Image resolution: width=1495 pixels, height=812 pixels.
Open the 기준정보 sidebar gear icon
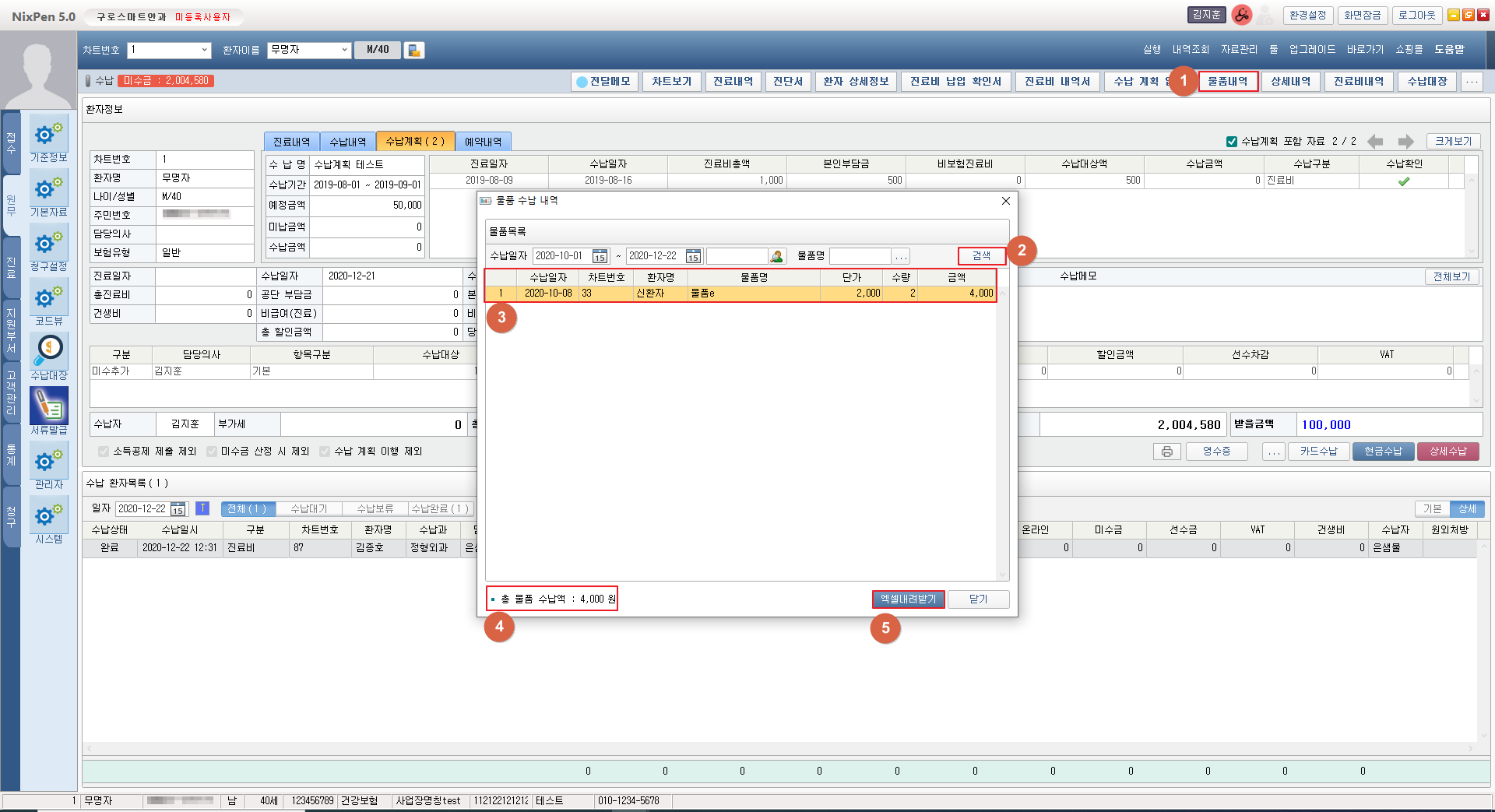(x=48, y=134)
